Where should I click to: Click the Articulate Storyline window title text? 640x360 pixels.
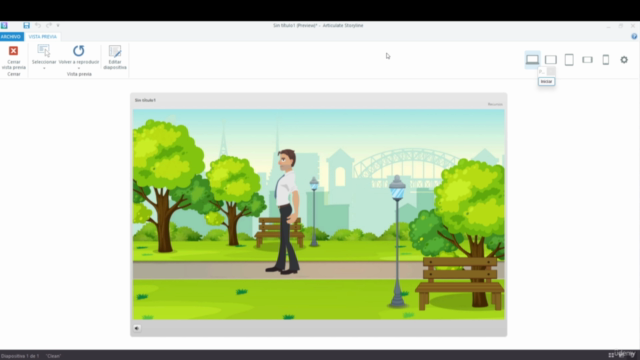coord(318,25)
